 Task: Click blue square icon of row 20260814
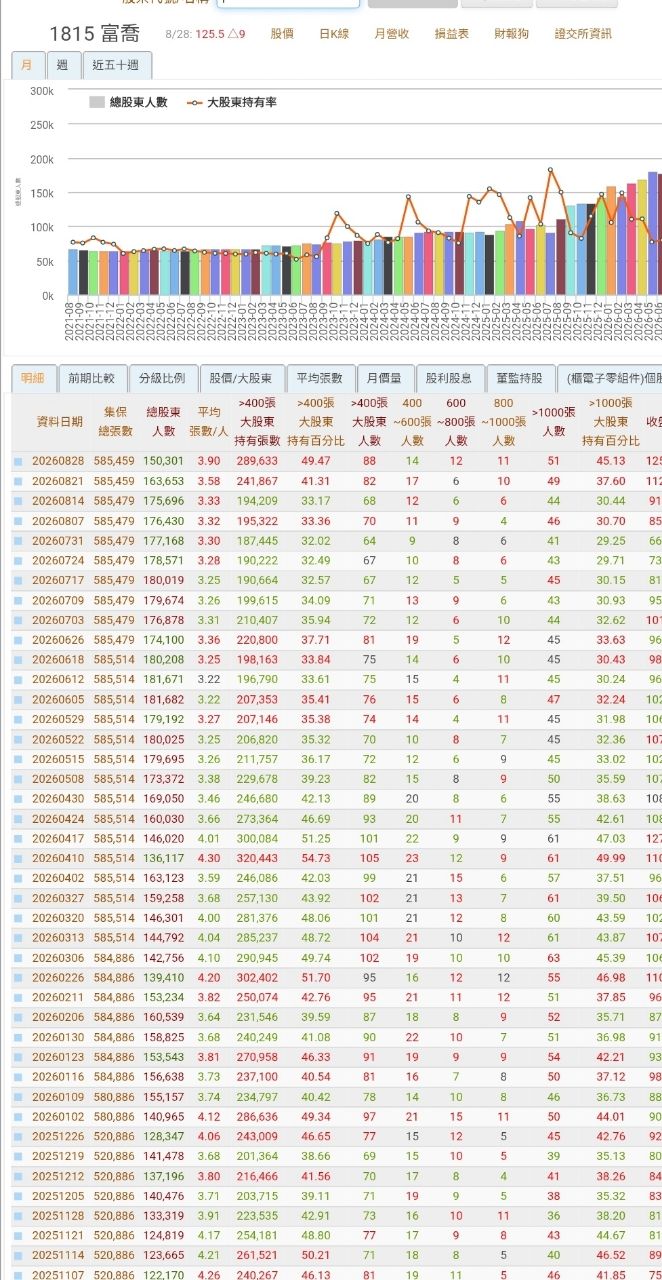click(x=18, y=501)
